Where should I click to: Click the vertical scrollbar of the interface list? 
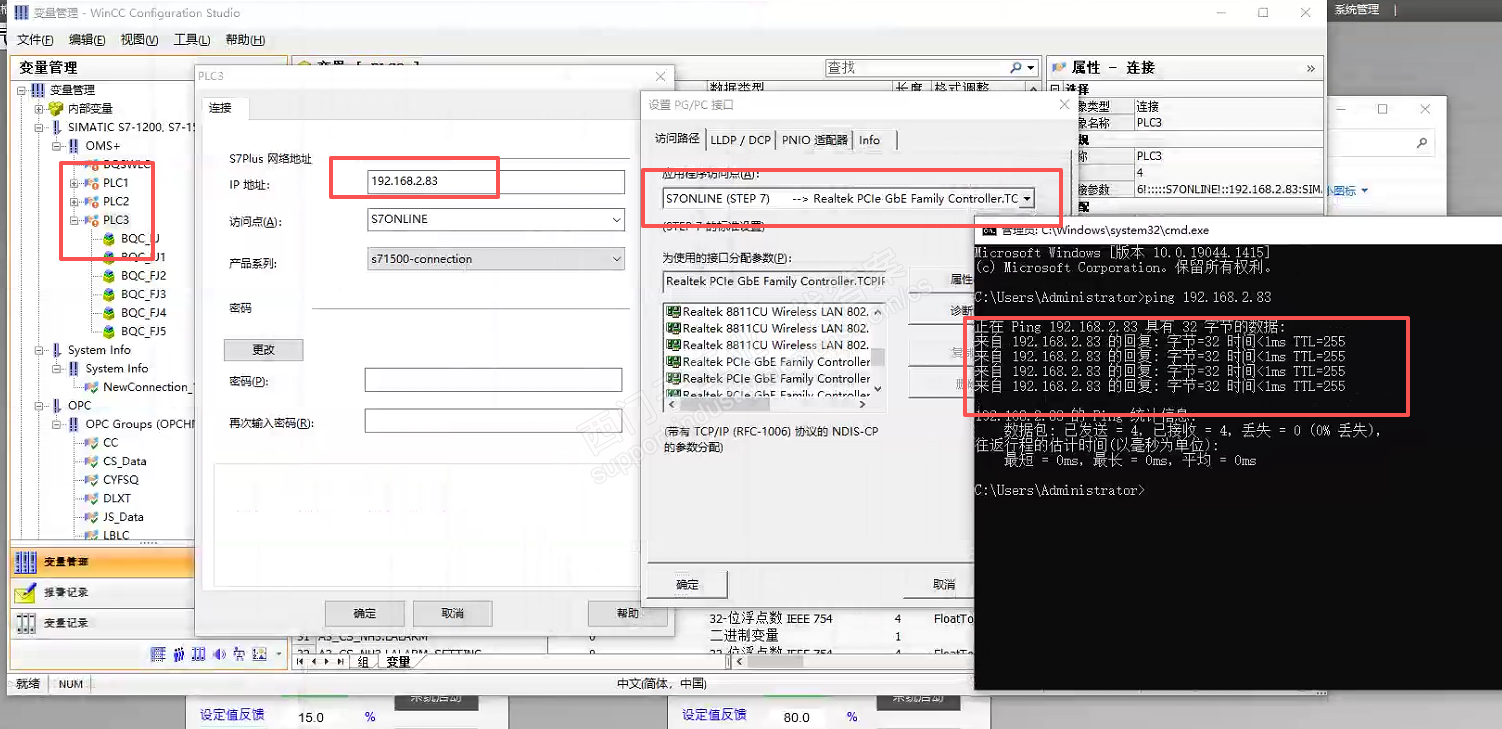pyautogui.click(x=878, y=349)
